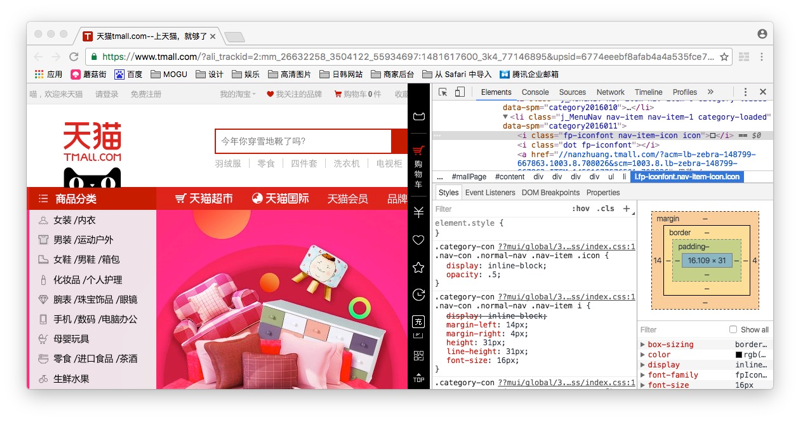Click the coupon ticket icon atop black sidebar
This screenshot has height=421, width=800.
click(x=418, y=117)
